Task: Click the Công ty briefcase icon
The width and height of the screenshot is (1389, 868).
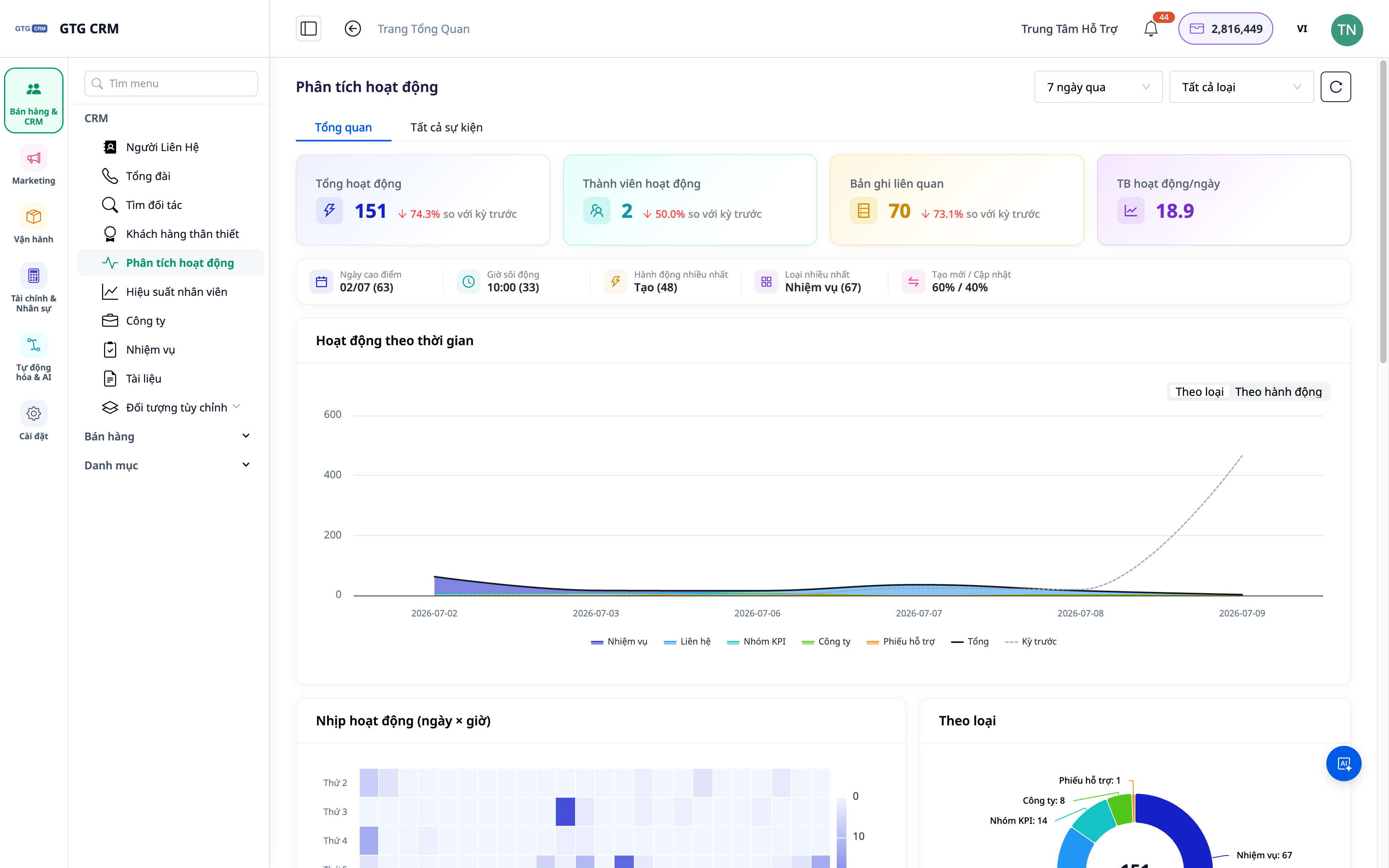Action: [x=110, y=320]
